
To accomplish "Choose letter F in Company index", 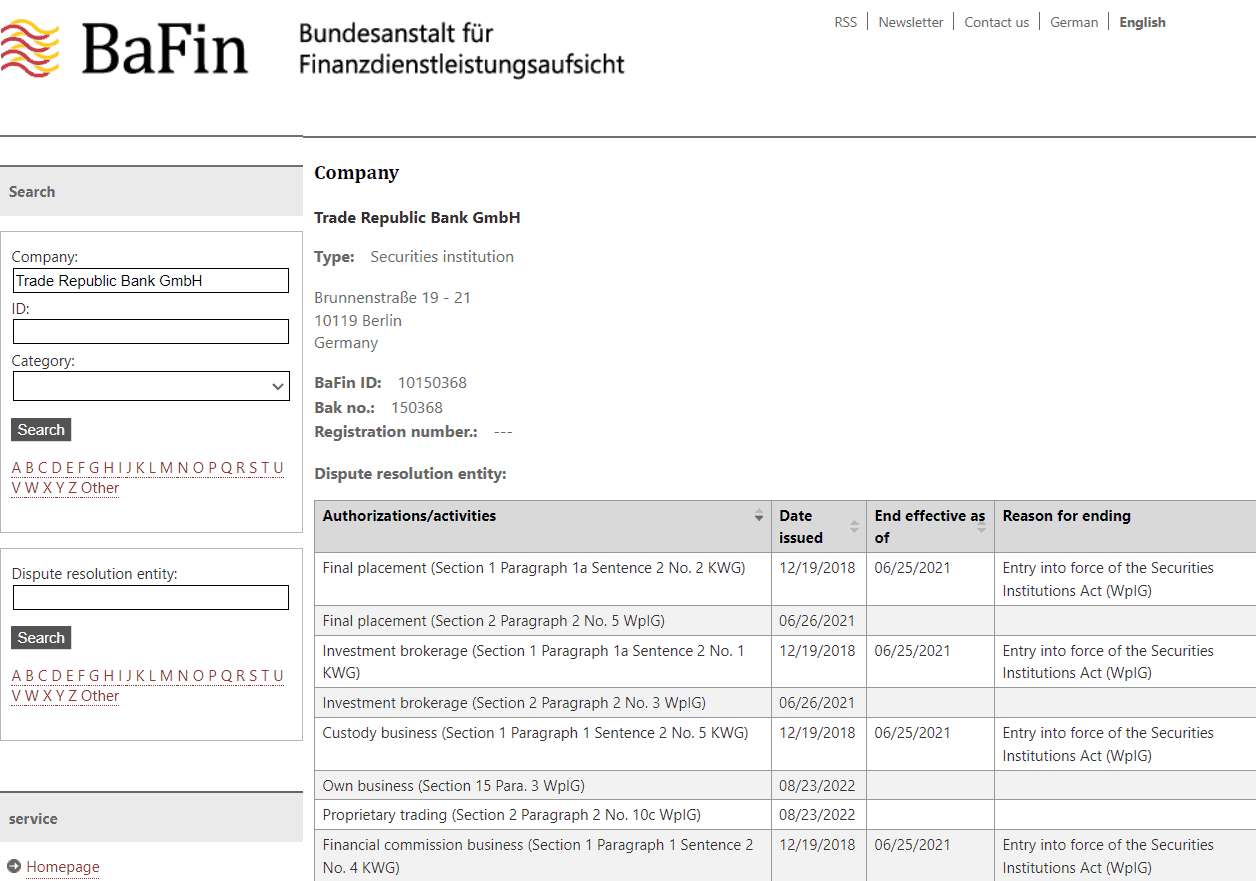I will click(x=82, y=467).
